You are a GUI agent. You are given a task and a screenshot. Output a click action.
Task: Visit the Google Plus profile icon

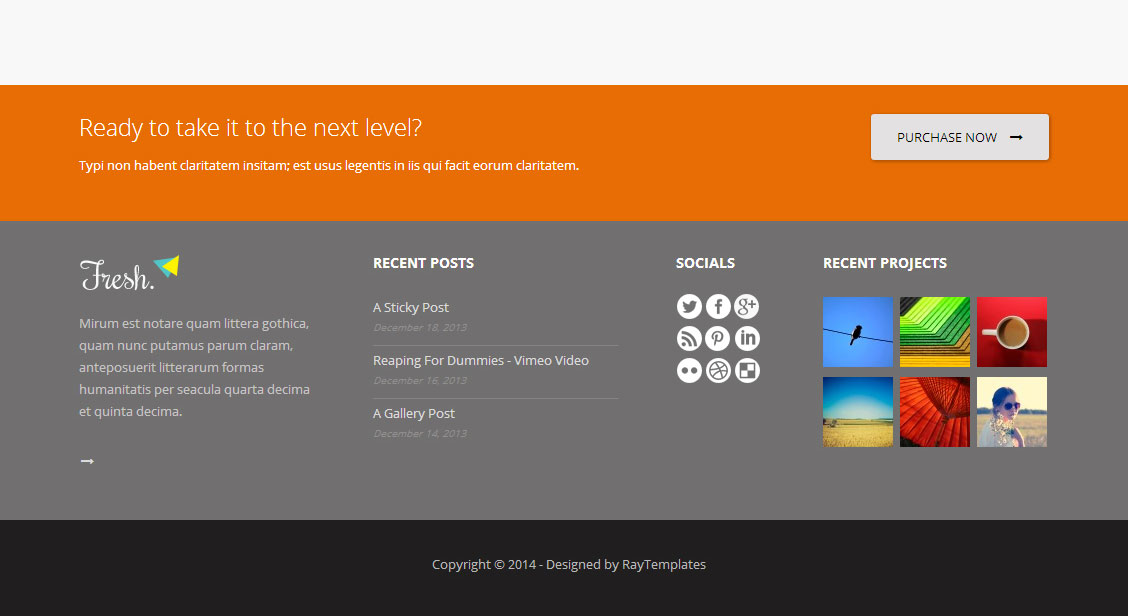(747, 307)
